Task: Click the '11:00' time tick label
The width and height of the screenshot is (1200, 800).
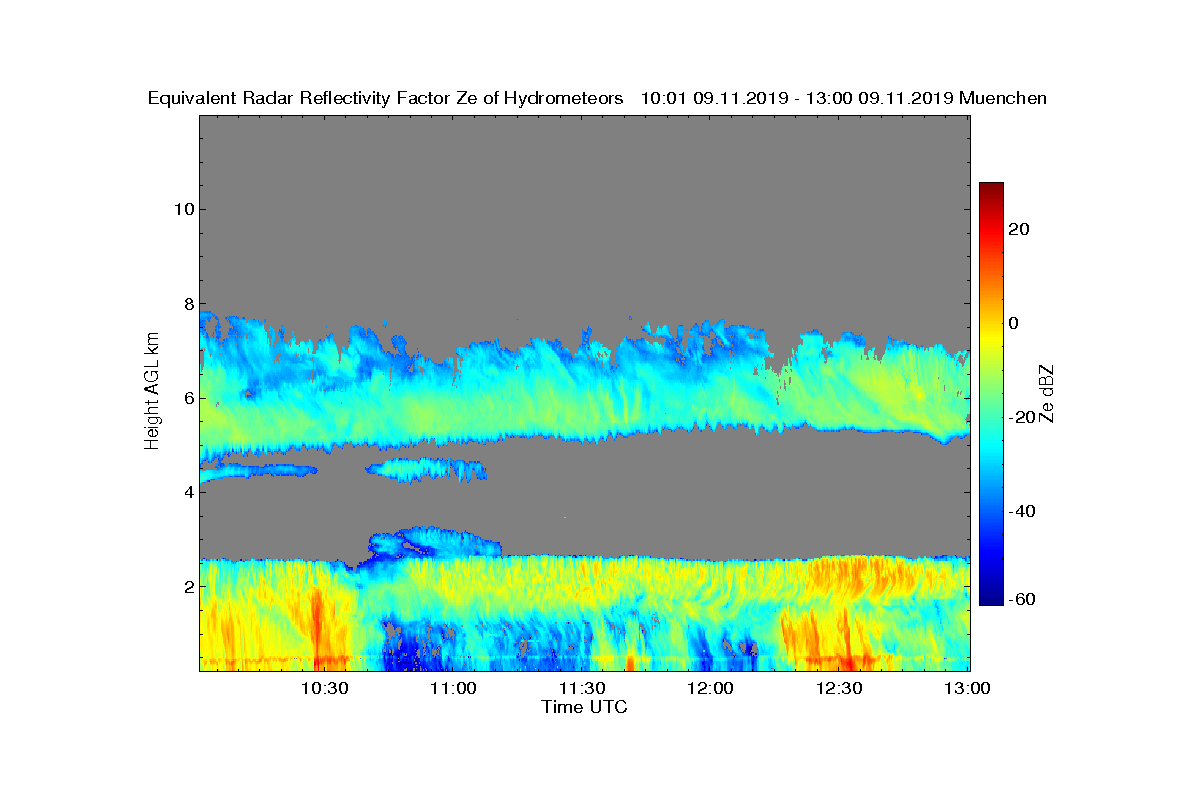Action: pos(453,689)
